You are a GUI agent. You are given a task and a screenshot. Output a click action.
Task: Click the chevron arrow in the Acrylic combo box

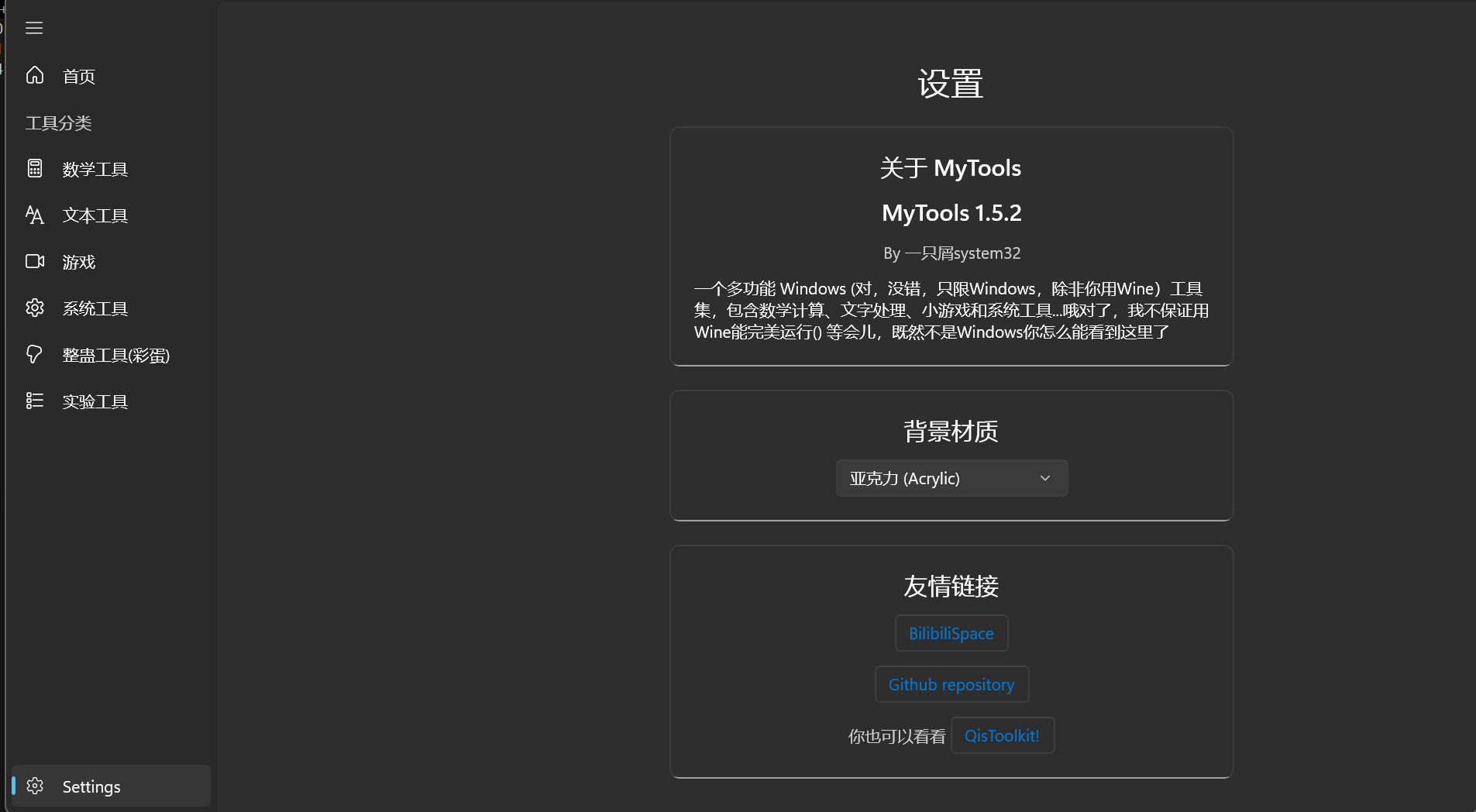1045,478
